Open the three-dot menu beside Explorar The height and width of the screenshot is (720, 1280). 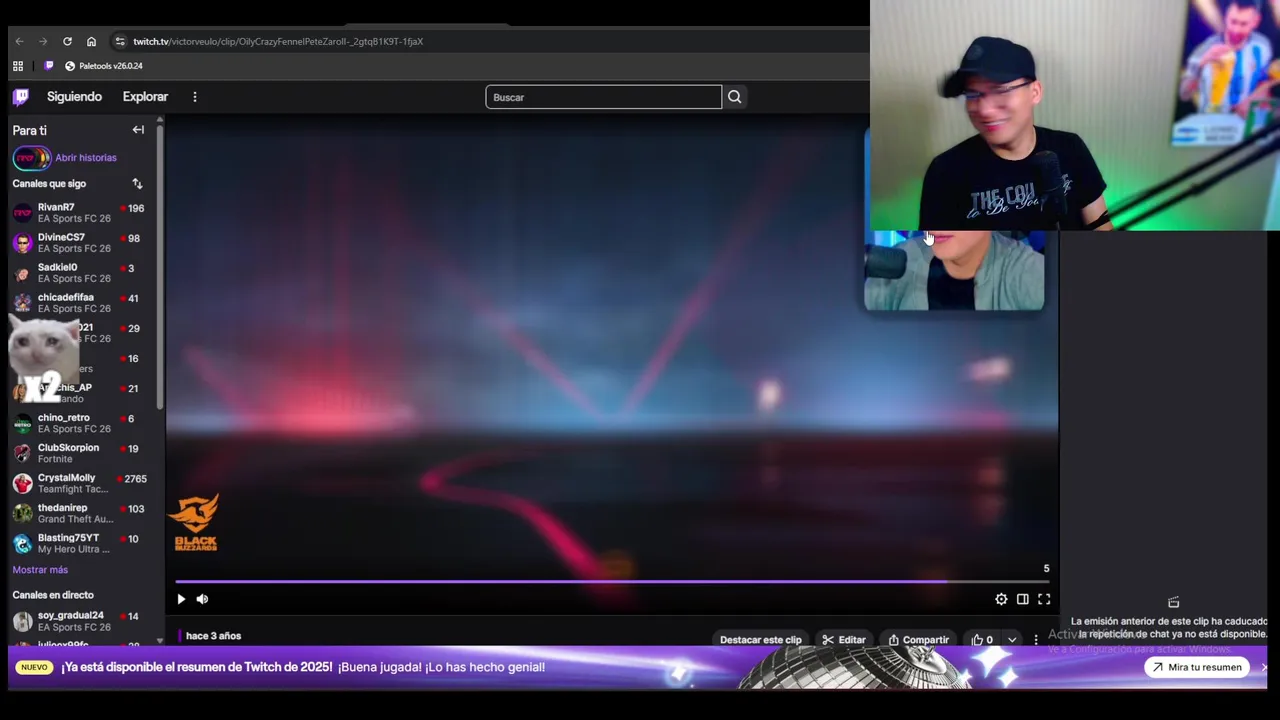tap(195, 97)
